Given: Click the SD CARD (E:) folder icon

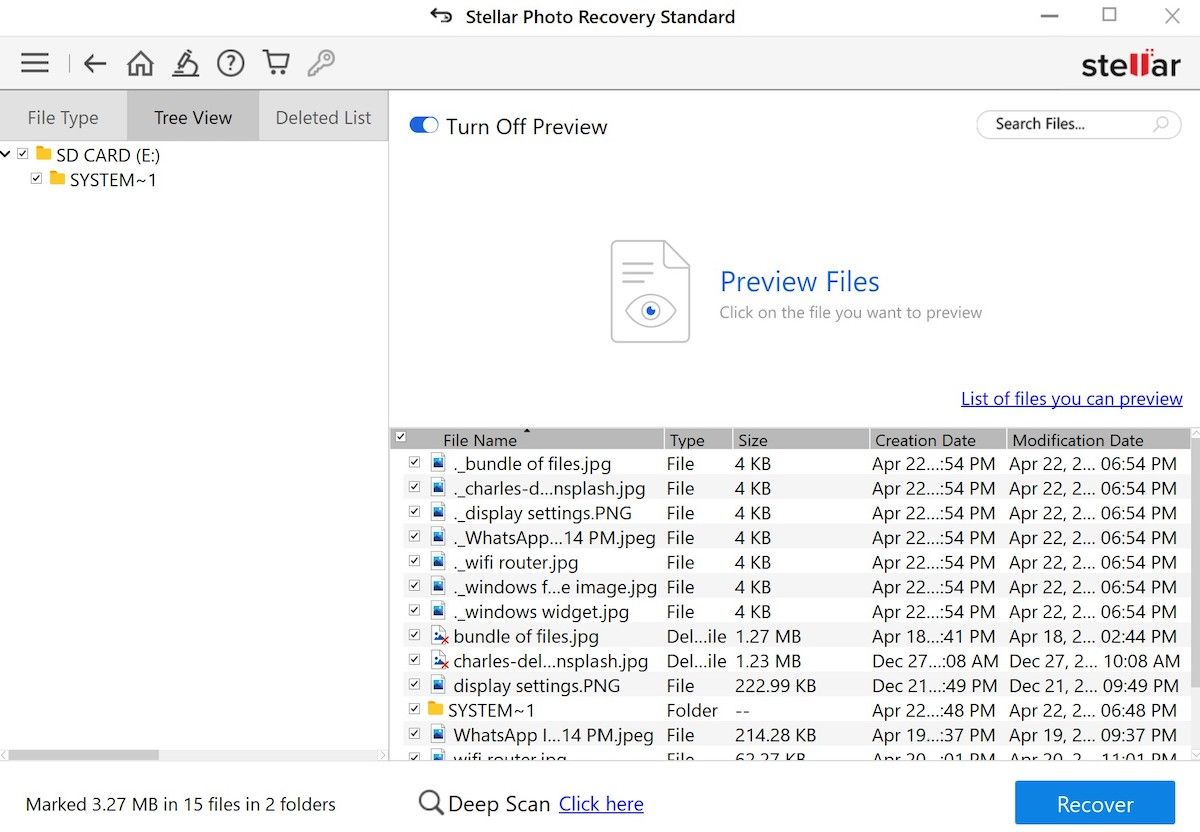Looking at the screenshot, I should (x=43, y=154).
